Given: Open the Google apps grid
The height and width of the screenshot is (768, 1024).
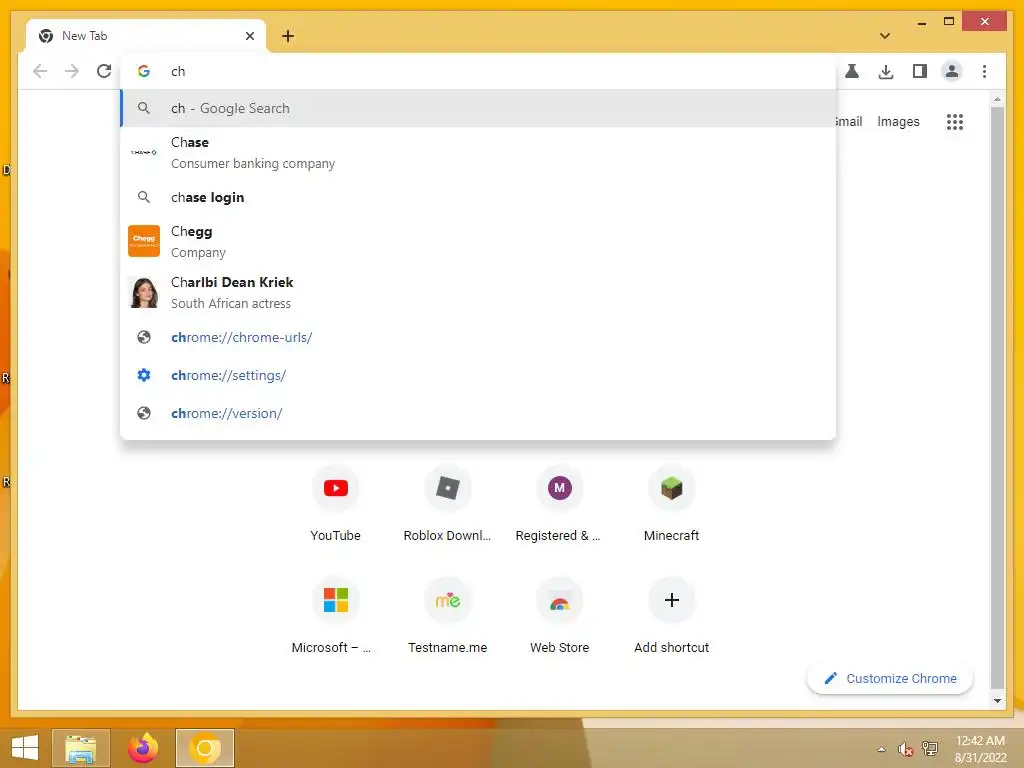Looking at the screenshot, I should point(955,121).
